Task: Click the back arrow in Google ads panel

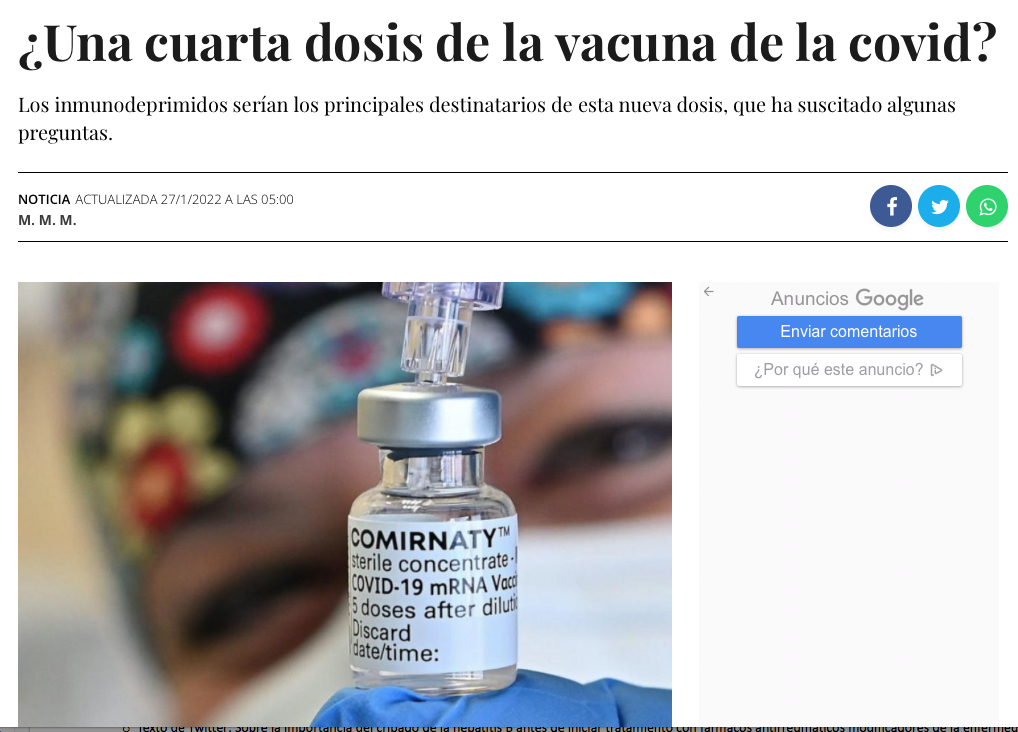Action: pyautogui.click(x=709, y=292)
